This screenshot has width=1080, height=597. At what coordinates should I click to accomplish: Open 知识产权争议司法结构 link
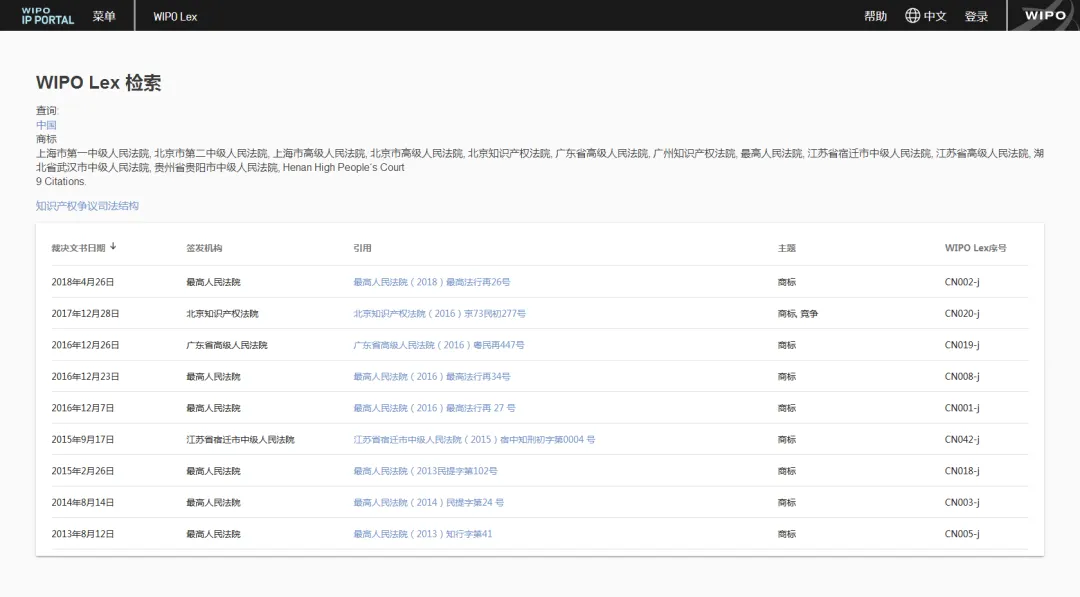click(87, 205)
